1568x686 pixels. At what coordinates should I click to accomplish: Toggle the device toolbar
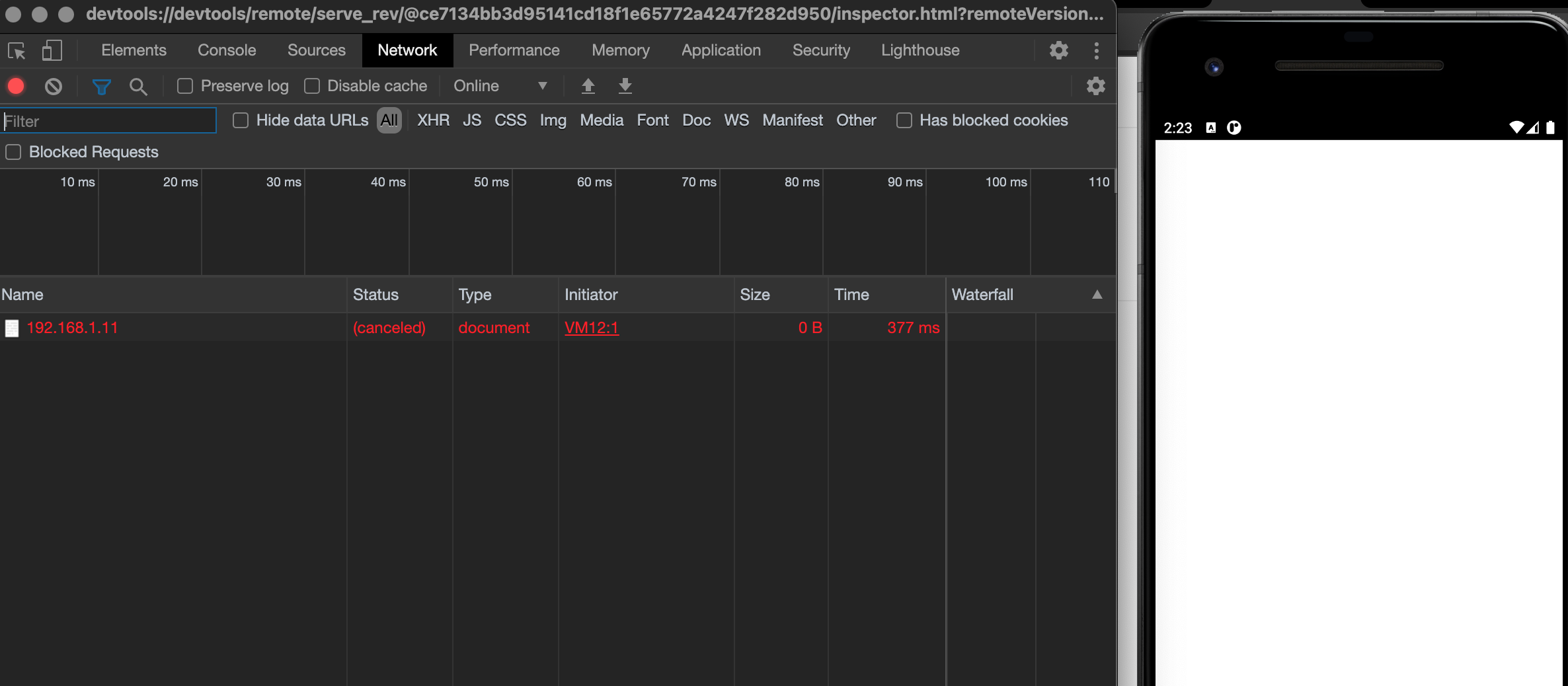click(52, 50)
